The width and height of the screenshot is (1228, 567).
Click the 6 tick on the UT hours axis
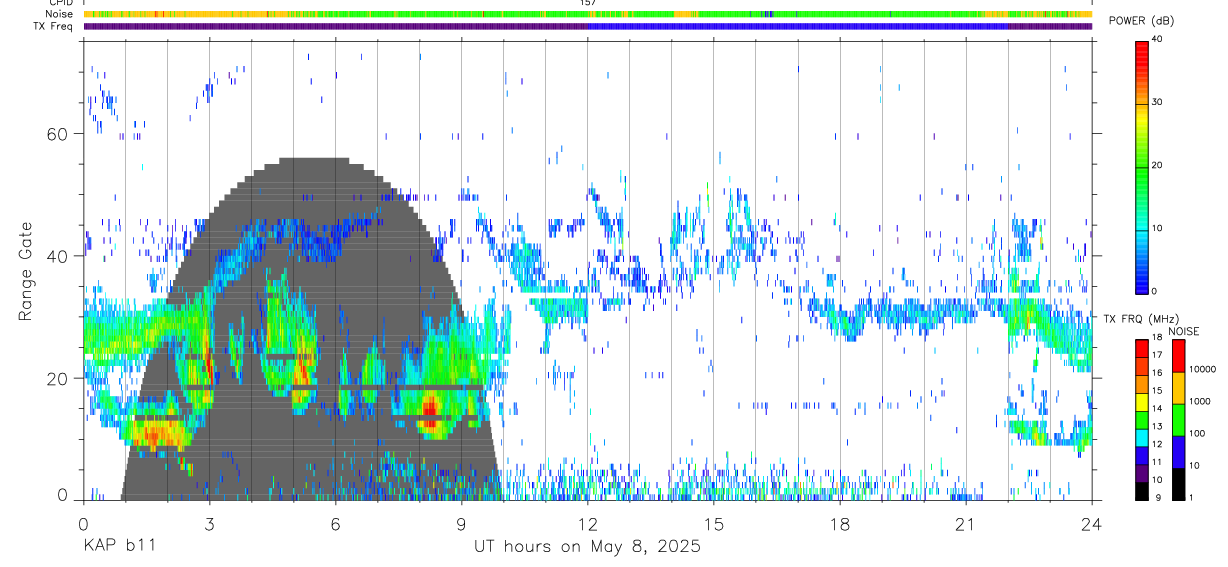(335, 523)
